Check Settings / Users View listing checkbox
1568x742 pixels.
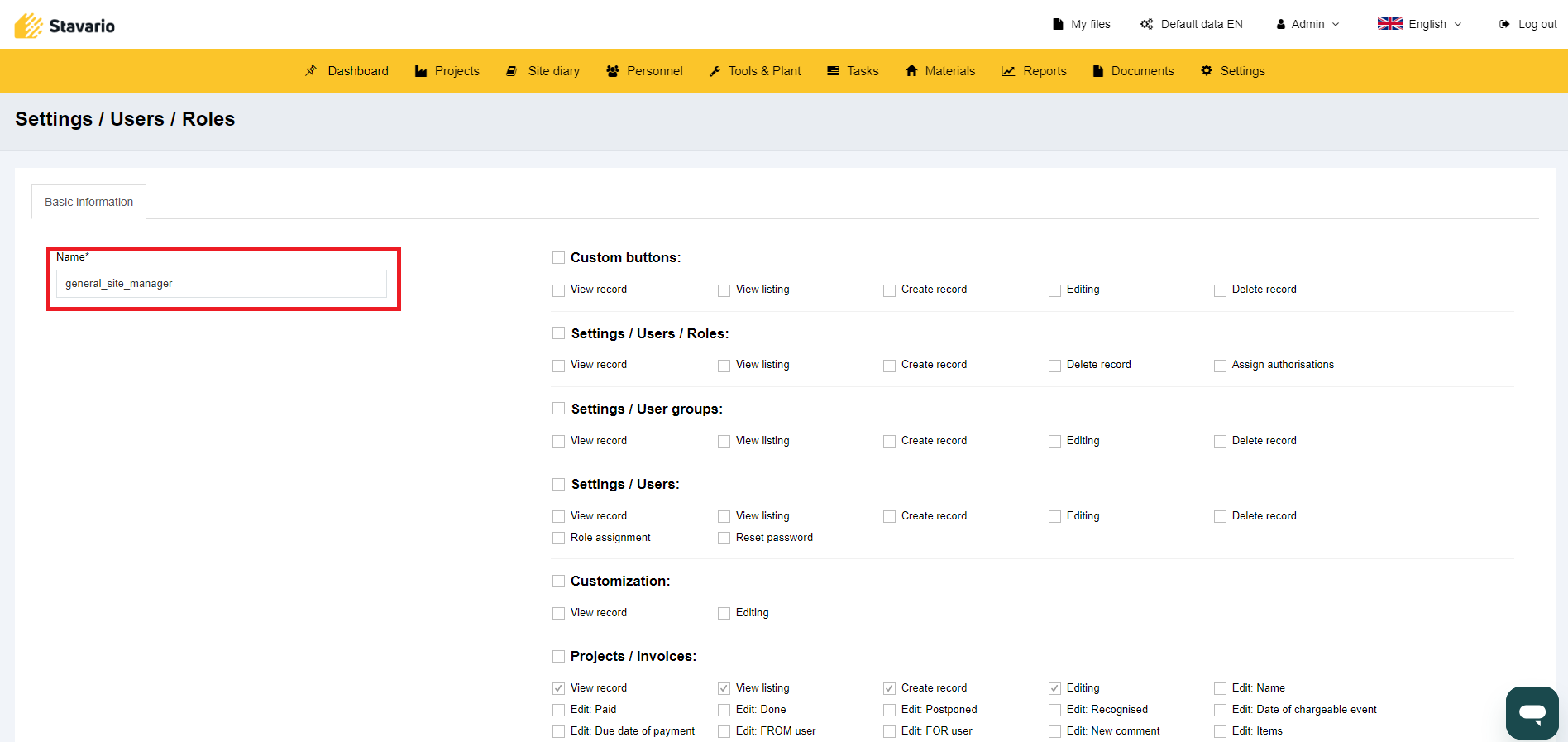(x=724, y=517)
